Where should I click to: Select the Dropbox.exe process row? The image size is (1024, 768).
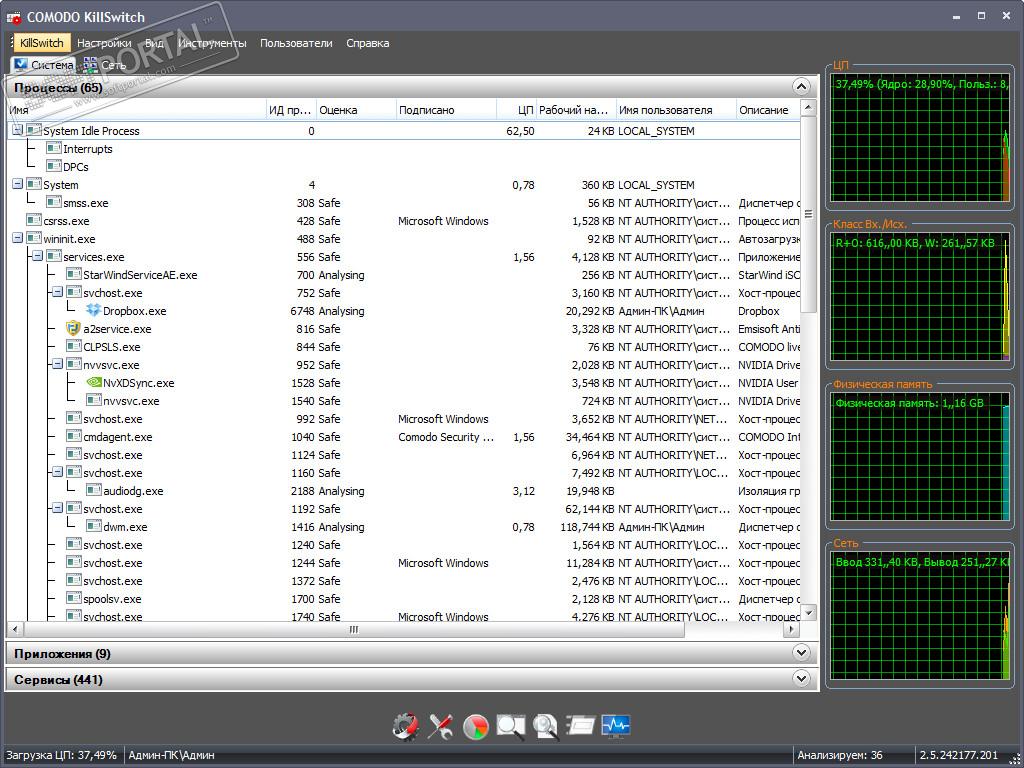(404, 311)
